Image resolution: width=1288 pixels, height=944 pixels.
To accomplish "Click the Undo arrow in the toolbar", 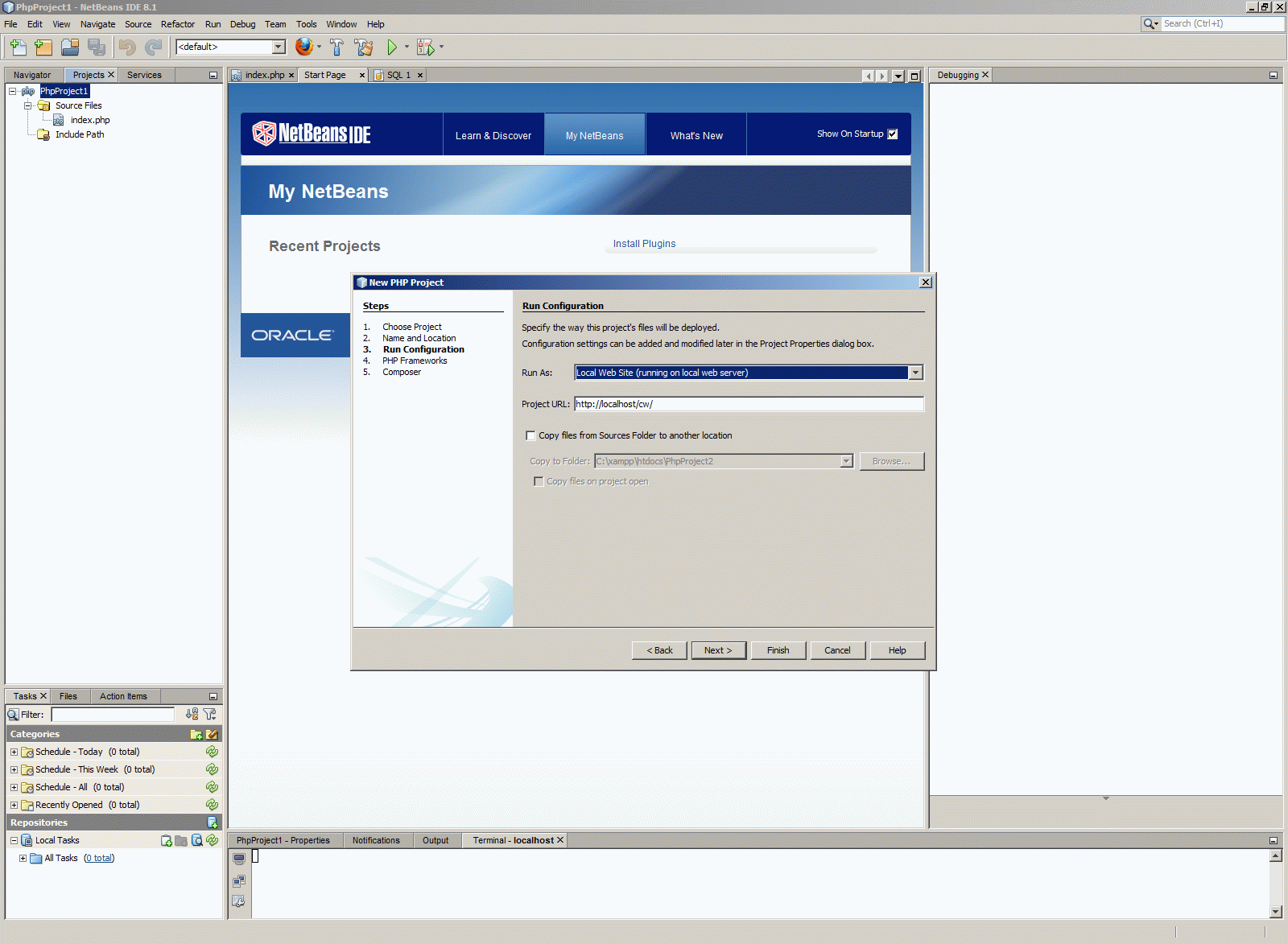I will coord(127,47).
